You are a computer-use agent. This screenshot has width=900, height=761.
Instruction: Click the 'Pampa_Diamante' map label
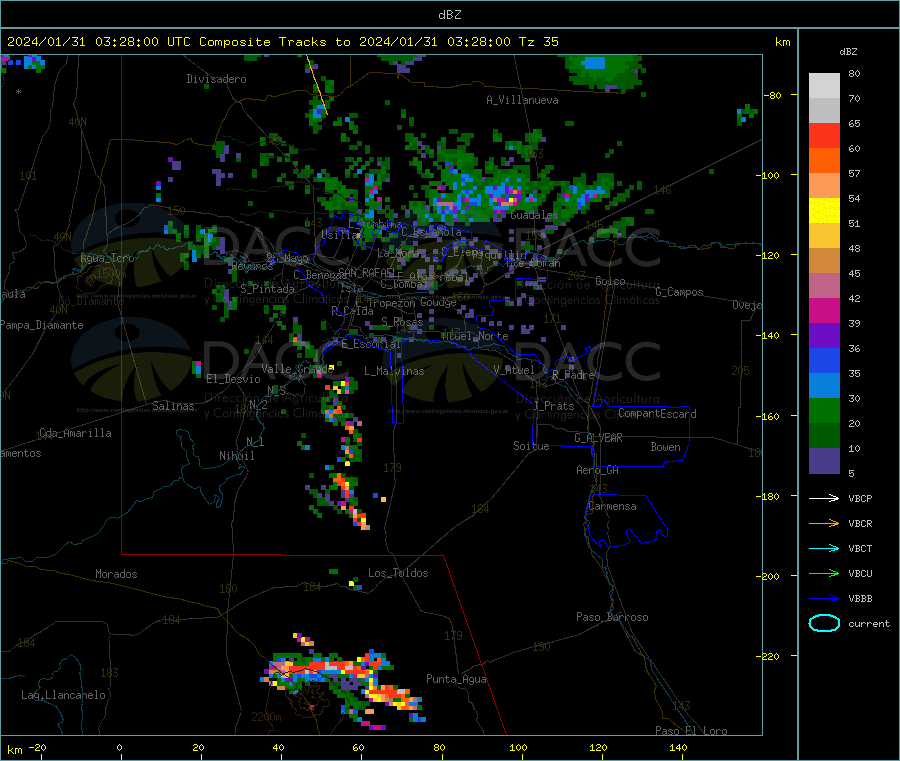41,325
